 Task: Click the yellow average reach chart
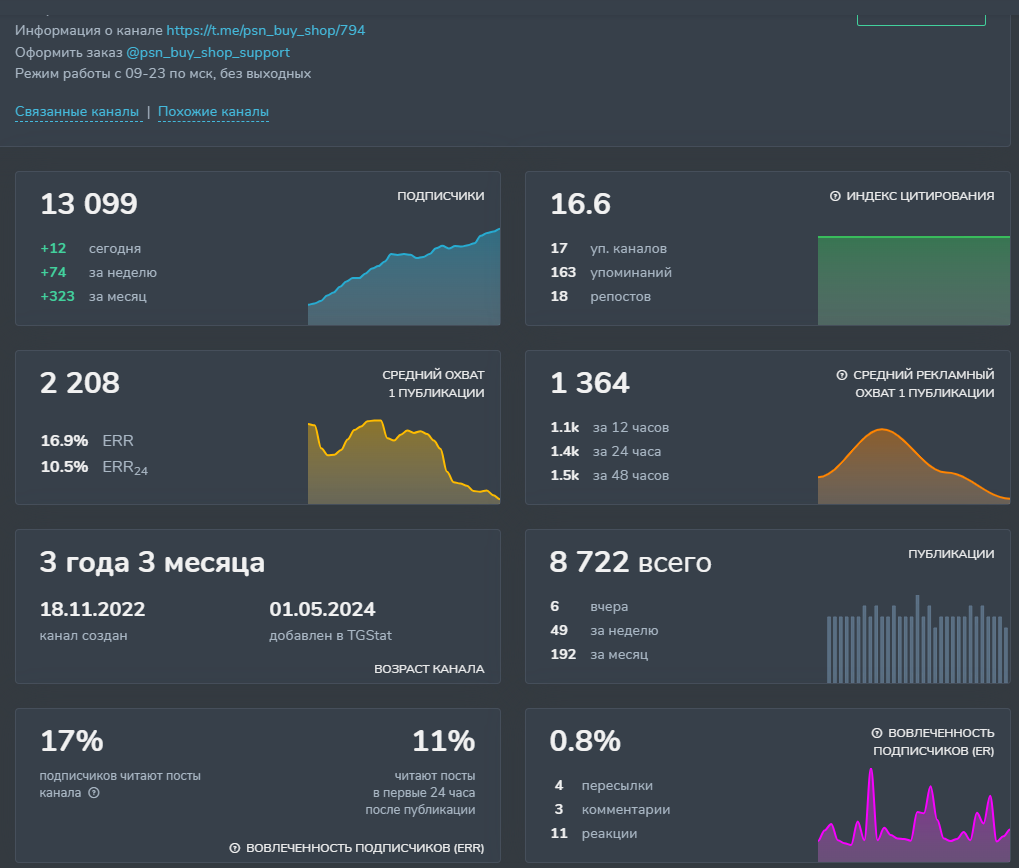404,462
